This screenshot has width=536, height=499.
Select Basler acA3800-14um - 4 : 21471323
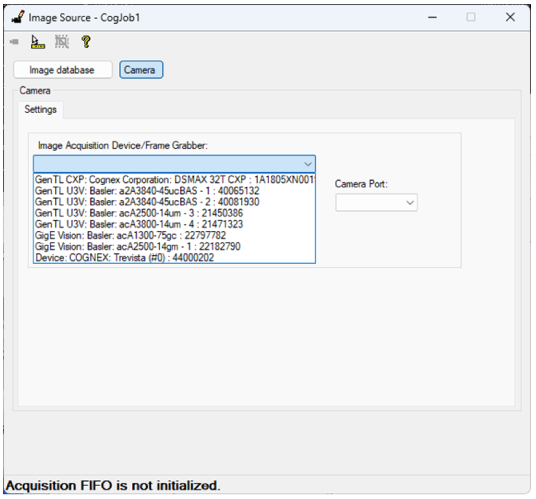174,224
